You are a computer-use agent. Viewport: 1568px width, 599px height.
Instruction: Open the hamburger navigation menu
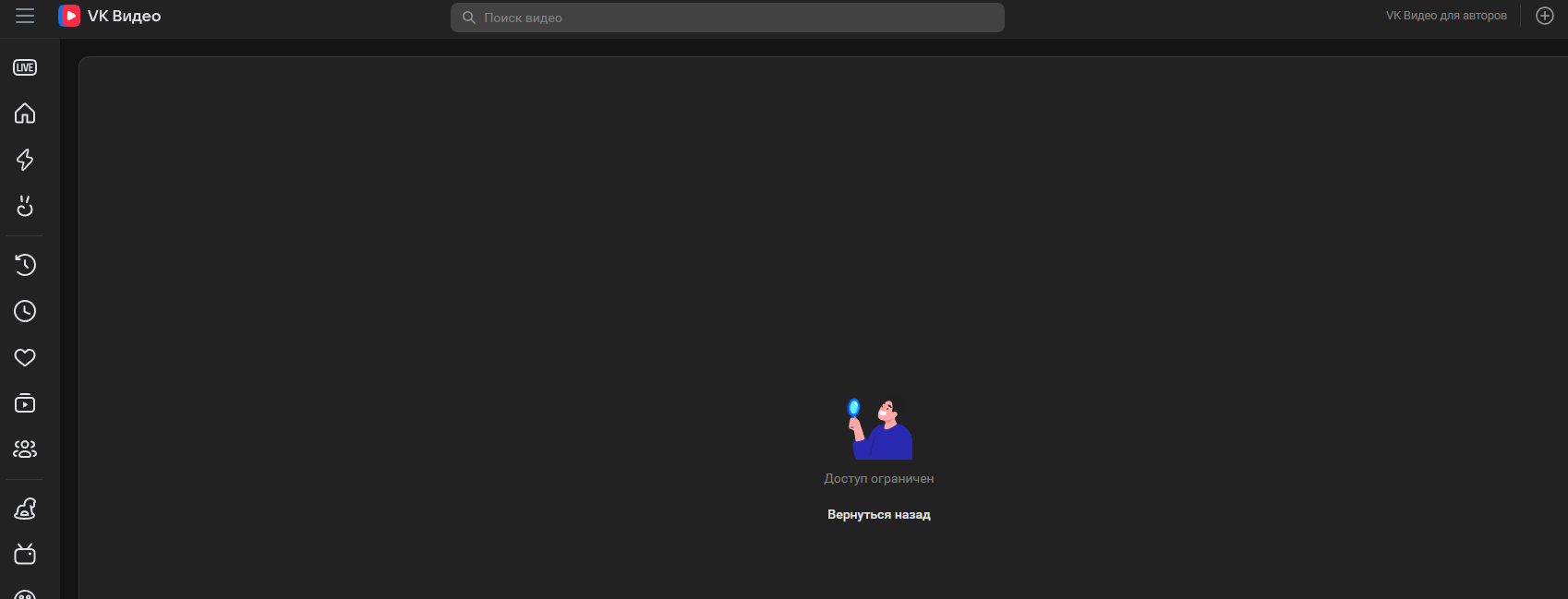25,16
